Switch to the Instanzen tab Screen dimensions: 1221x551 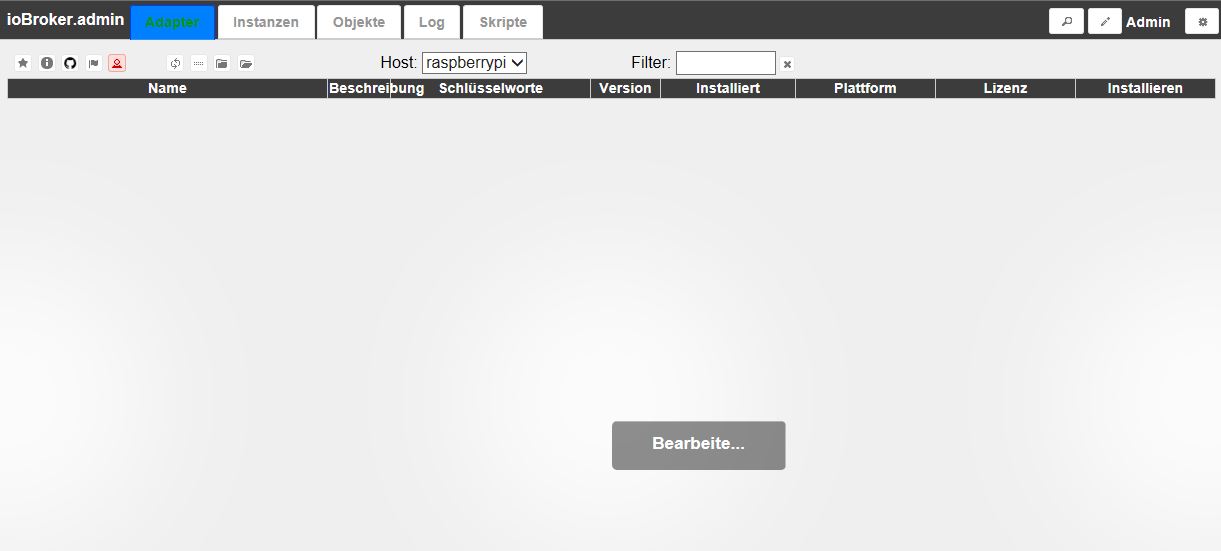[266, 22]
